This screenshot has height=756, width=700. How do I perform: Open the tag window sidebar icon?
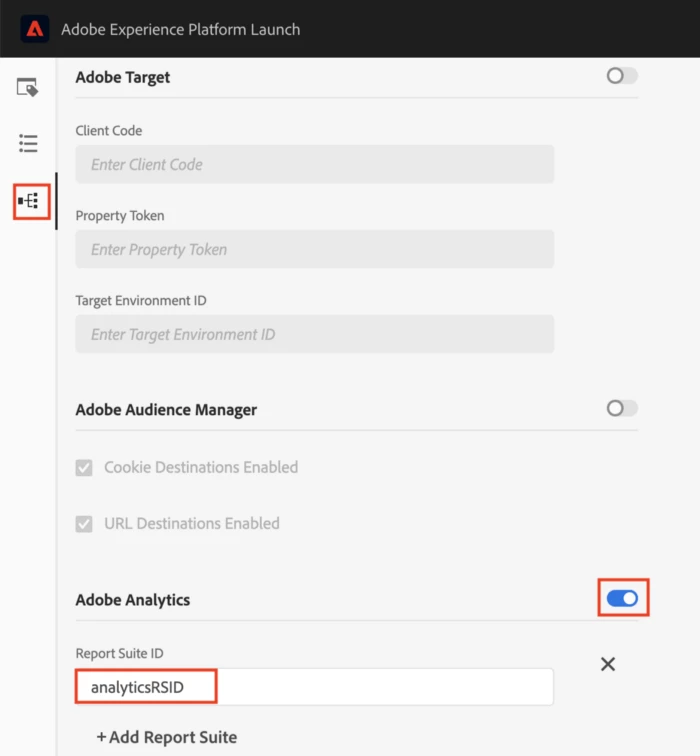[27, 88]
